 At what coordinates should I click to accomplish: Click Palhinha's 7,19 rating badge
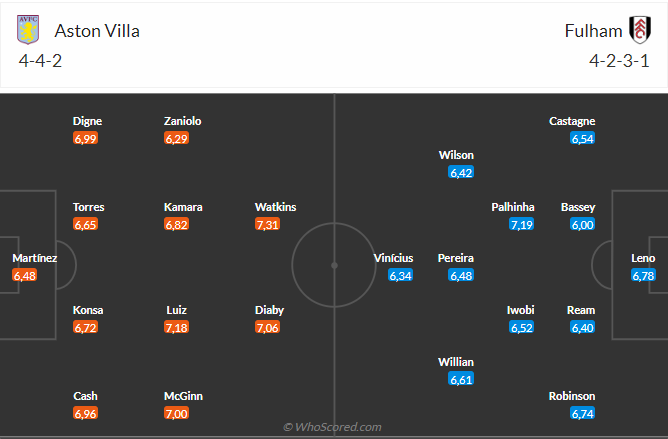pyautogui.click(x=521, y=225)
